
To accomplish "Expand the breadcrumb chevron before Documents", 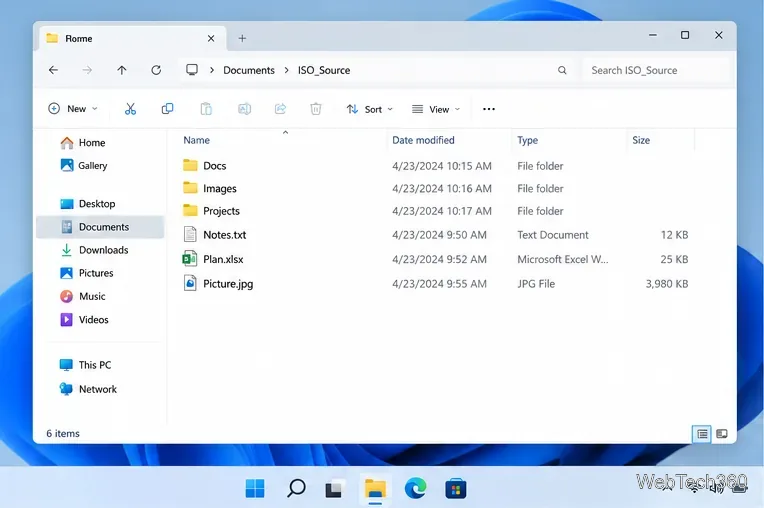I will click(x=212, y=70).
